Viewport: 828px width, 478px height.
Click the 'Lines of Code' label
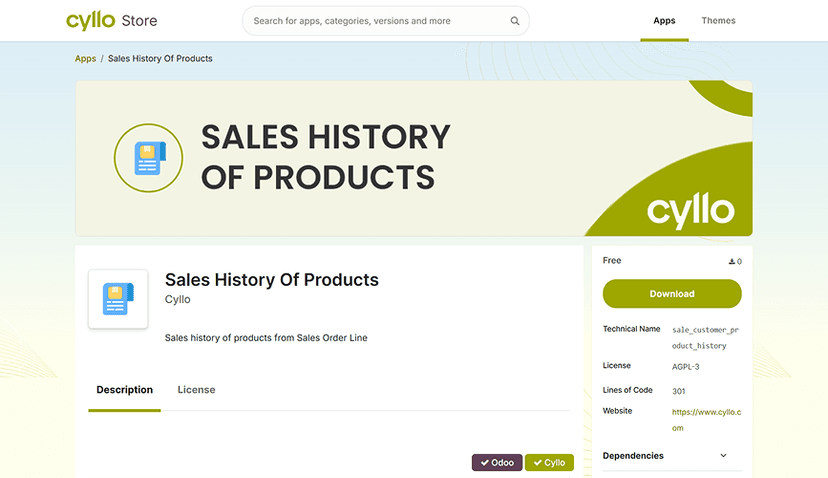point(628,390)
